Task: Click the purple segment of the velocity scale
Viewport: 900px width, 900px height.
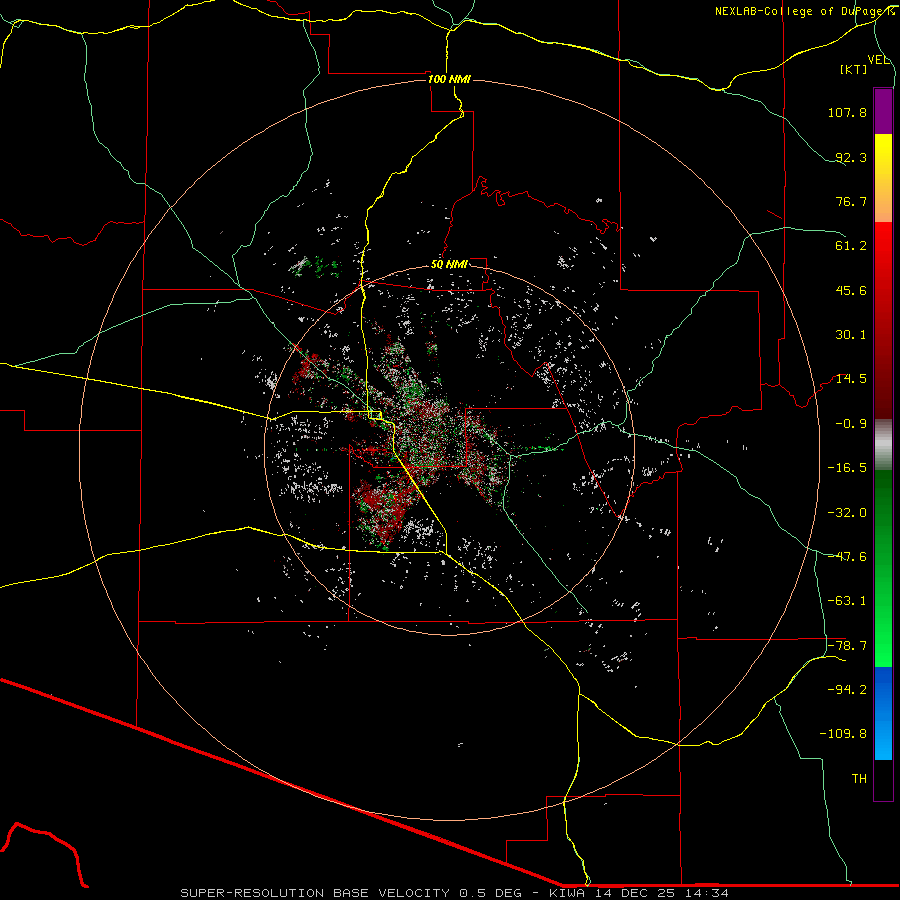Action: tap(883, 111)
